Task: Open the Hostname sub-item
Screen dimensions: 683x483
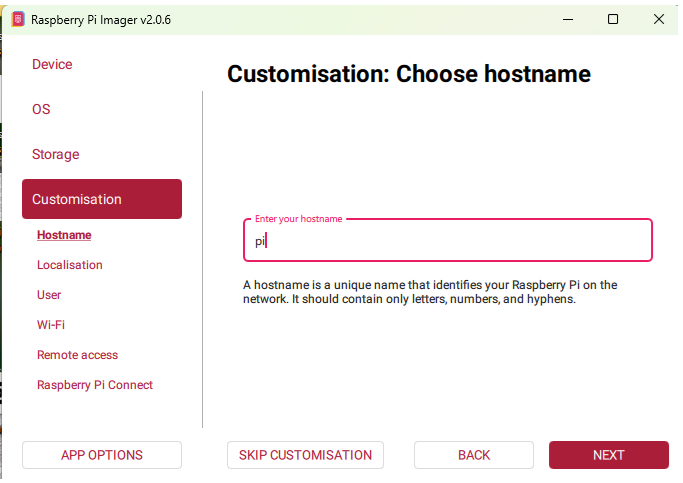Action: [x=64, y=235]
